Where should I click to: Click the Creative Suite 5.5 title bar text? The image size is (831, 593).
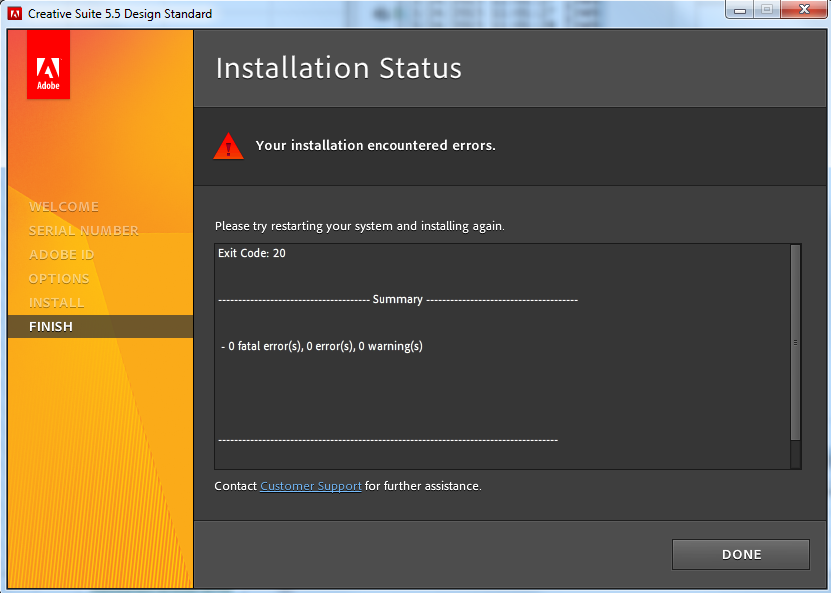(120, 14)
